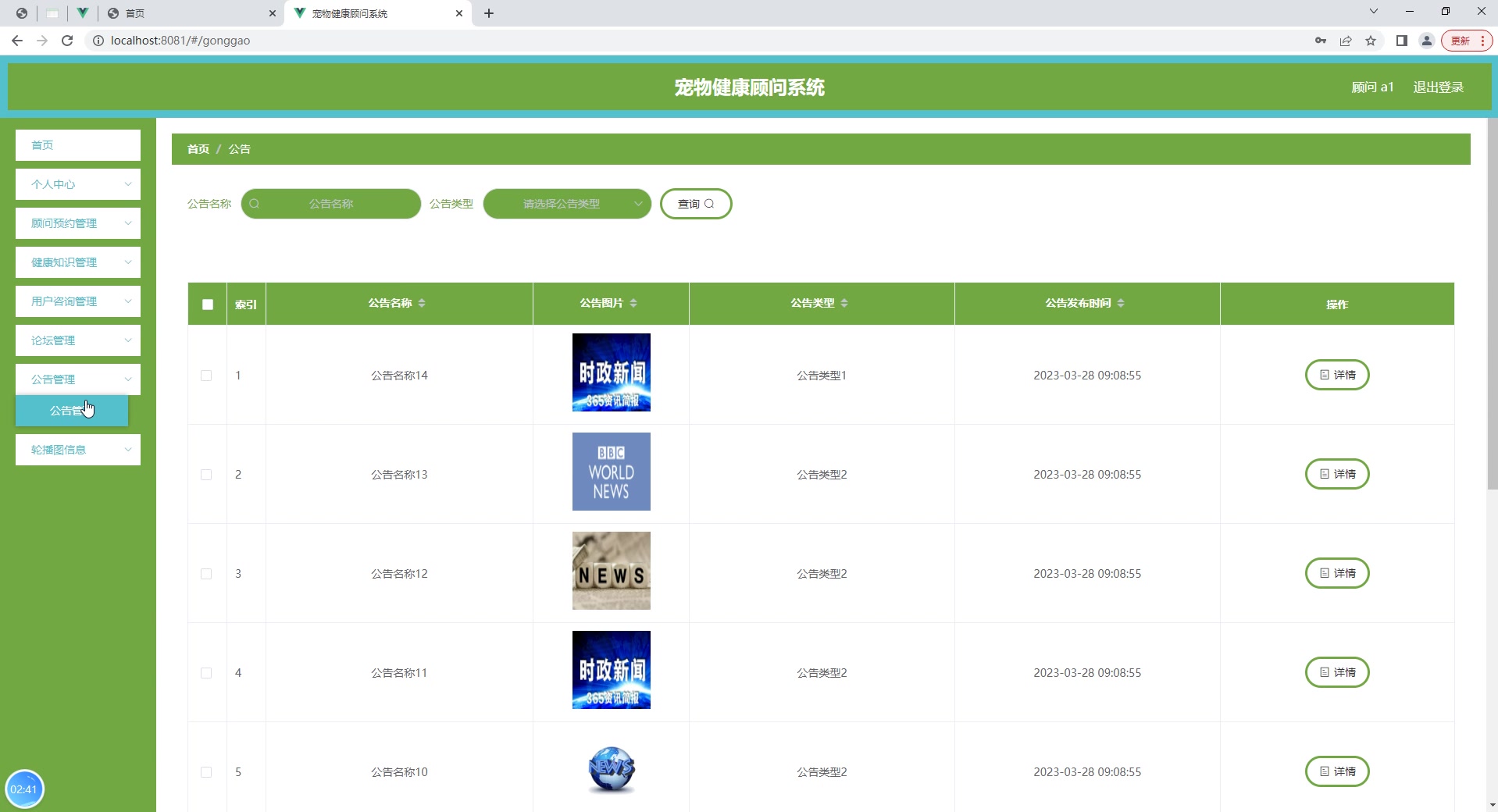Open the 请选择公告类型 dropdown
The height and width of the screenshot is (812, 1498).
point(567,204)
